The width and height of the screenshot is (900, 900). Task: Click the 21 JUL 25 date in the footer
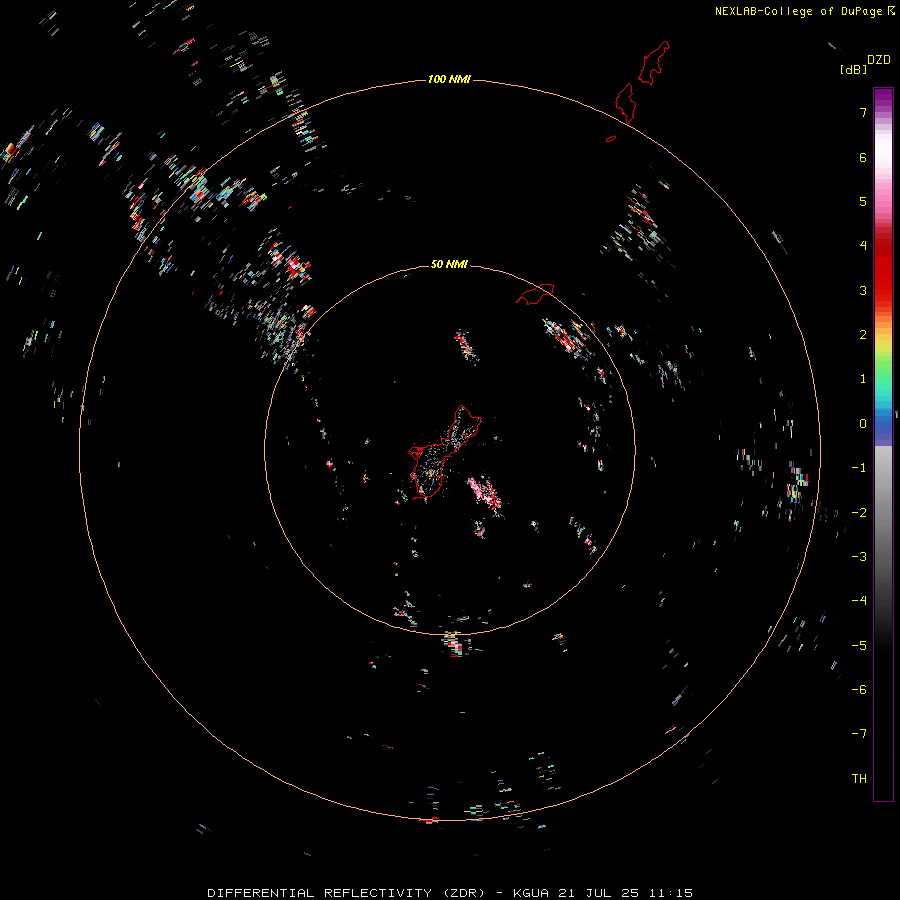click(x=599, y=893)
